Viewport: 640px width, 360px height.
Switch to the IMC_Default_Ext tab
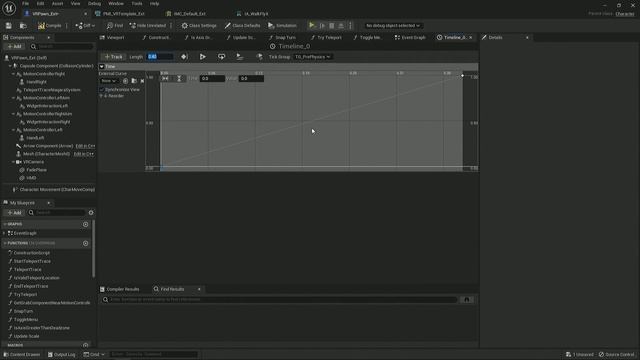(189, 13)
